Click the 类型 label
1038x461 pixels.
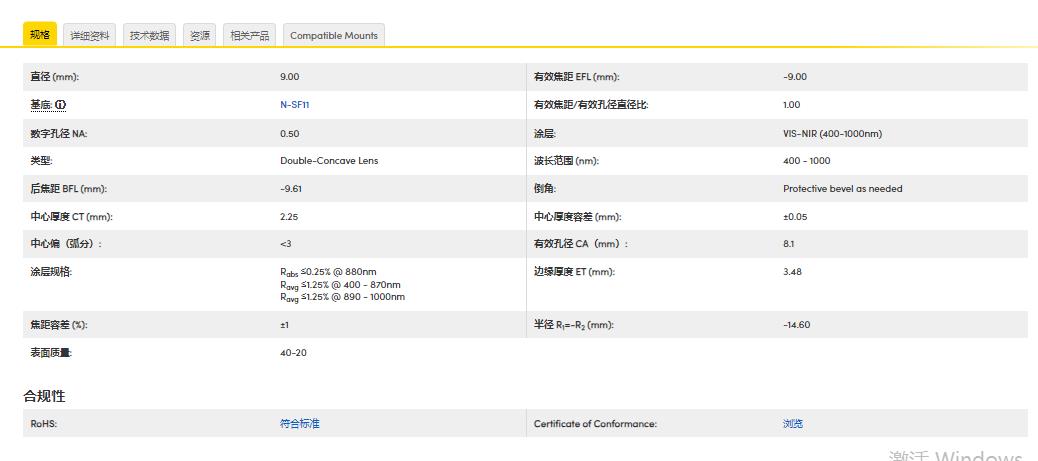[41, 160]
